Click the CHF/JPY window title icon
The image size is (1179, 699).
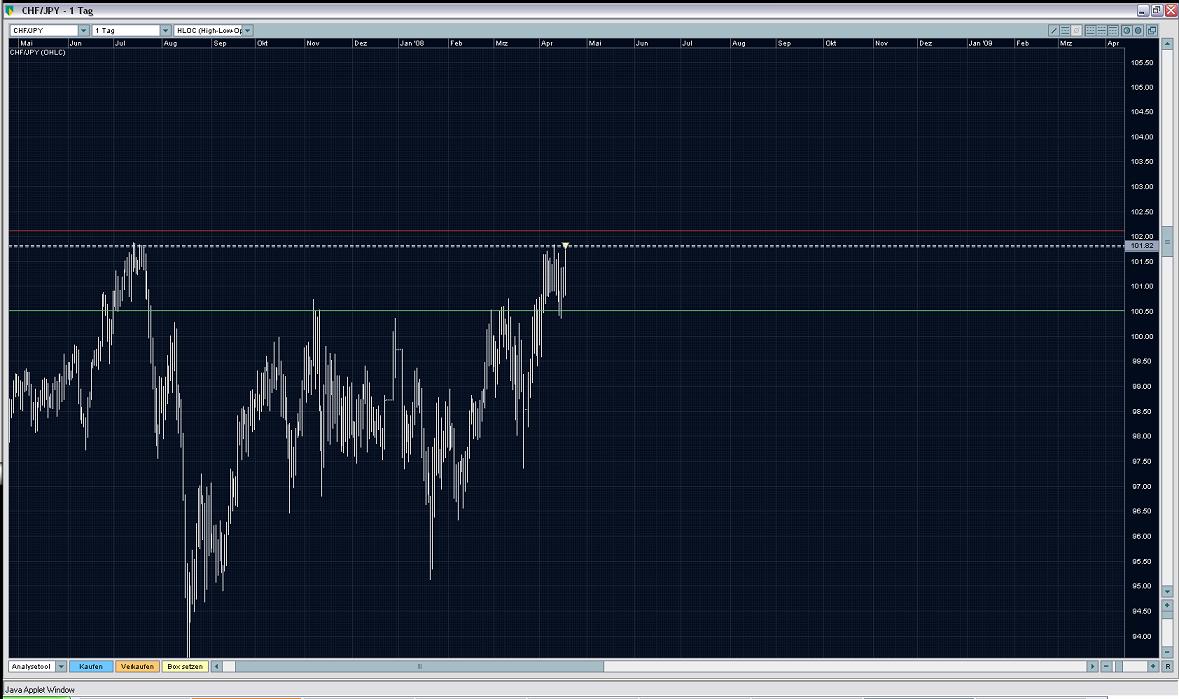(10, 11)
